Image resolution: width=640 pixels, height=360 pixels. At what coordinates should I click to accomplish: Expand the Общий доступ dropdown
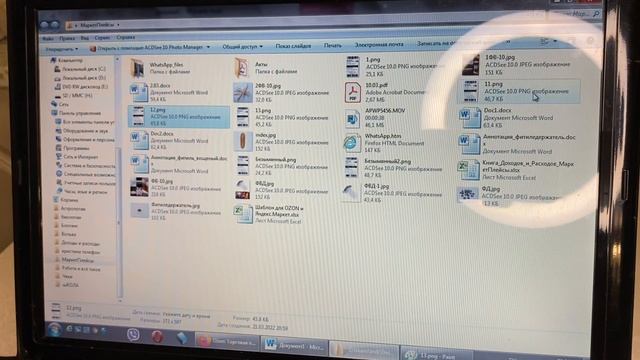[x=242, y=47]
